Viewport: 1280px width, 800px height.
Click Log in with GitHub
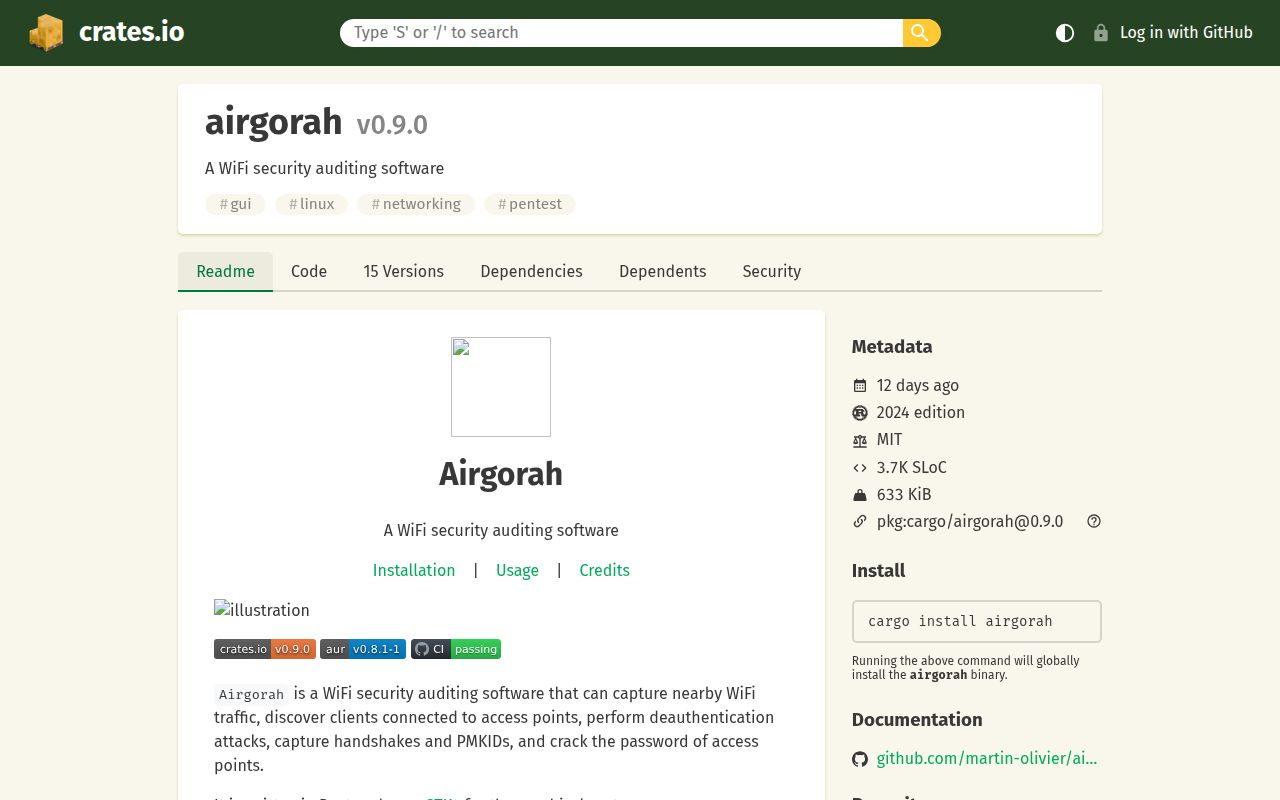coord(1173,33)
